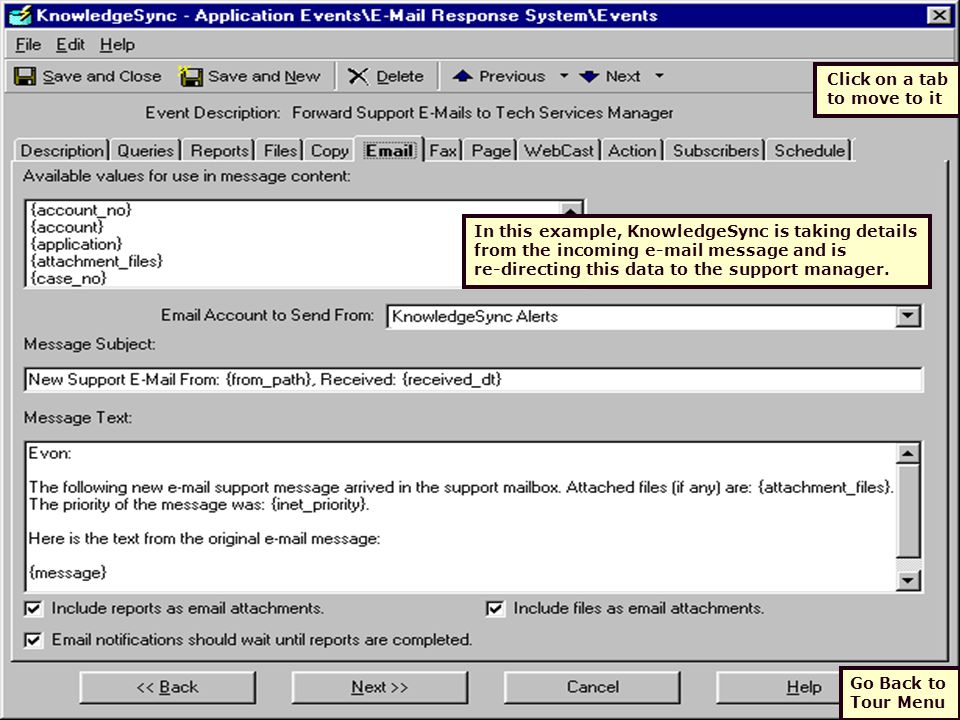Select the Email tab
960x720 pixels.
(x=389, y=150)
